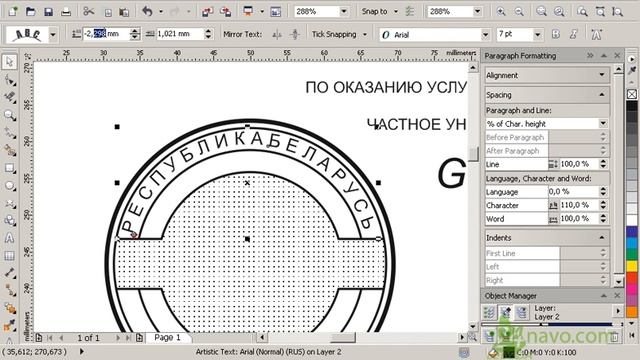Pick the black color swatch
Screen dimensions: 640x360
pyautogui.click(x=632, y=107)
